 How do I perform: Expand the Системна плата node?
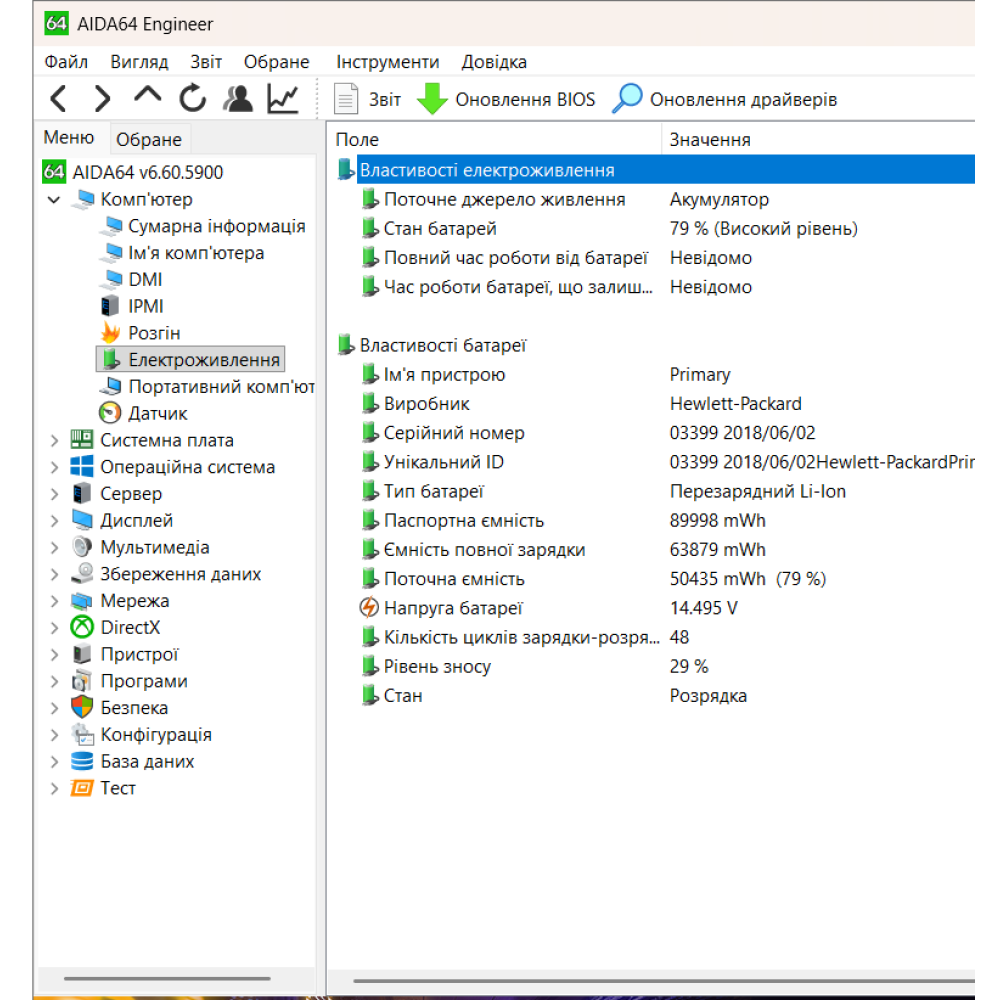coord(54,440)
